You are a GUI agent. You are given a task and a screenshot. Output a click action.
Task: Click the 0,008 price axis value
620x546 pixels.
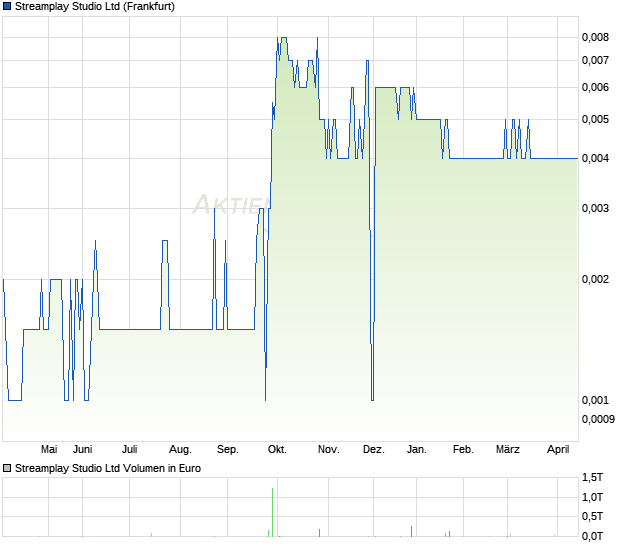tap(595, 37)
